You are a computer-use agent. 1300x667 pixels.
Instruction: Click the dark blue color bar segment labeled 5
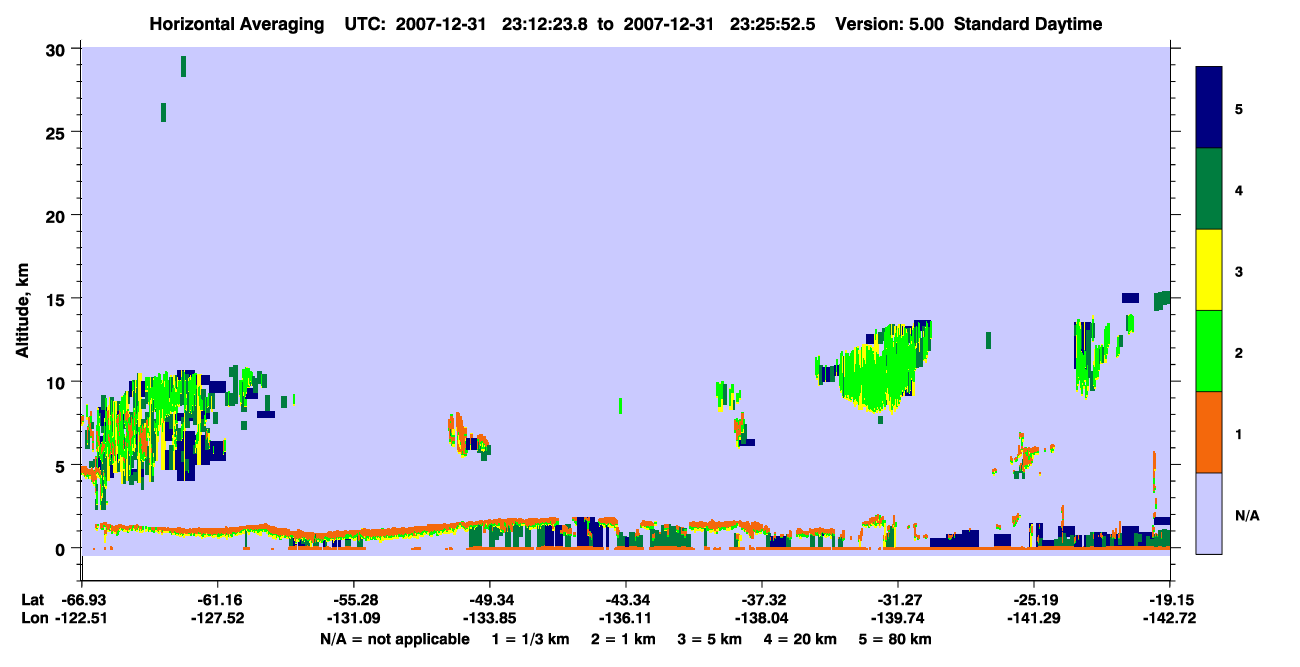coord(1209,107)
